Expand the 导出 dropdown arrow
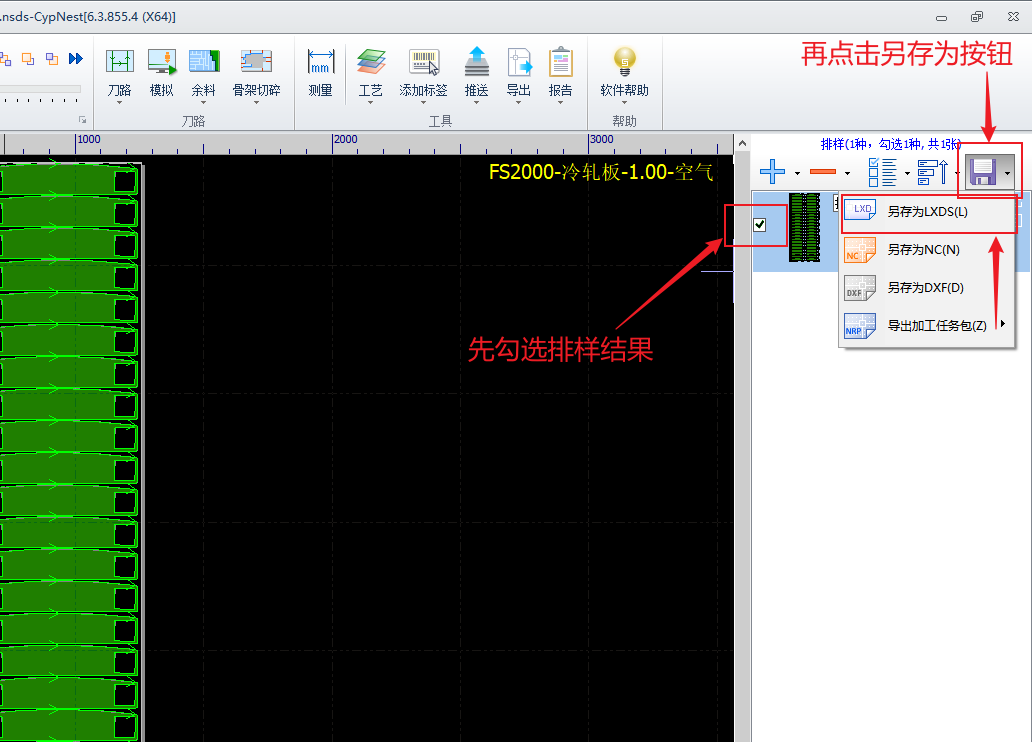Image resolution: width=1032 pixels, height=742 pixels. click(519, 103)
